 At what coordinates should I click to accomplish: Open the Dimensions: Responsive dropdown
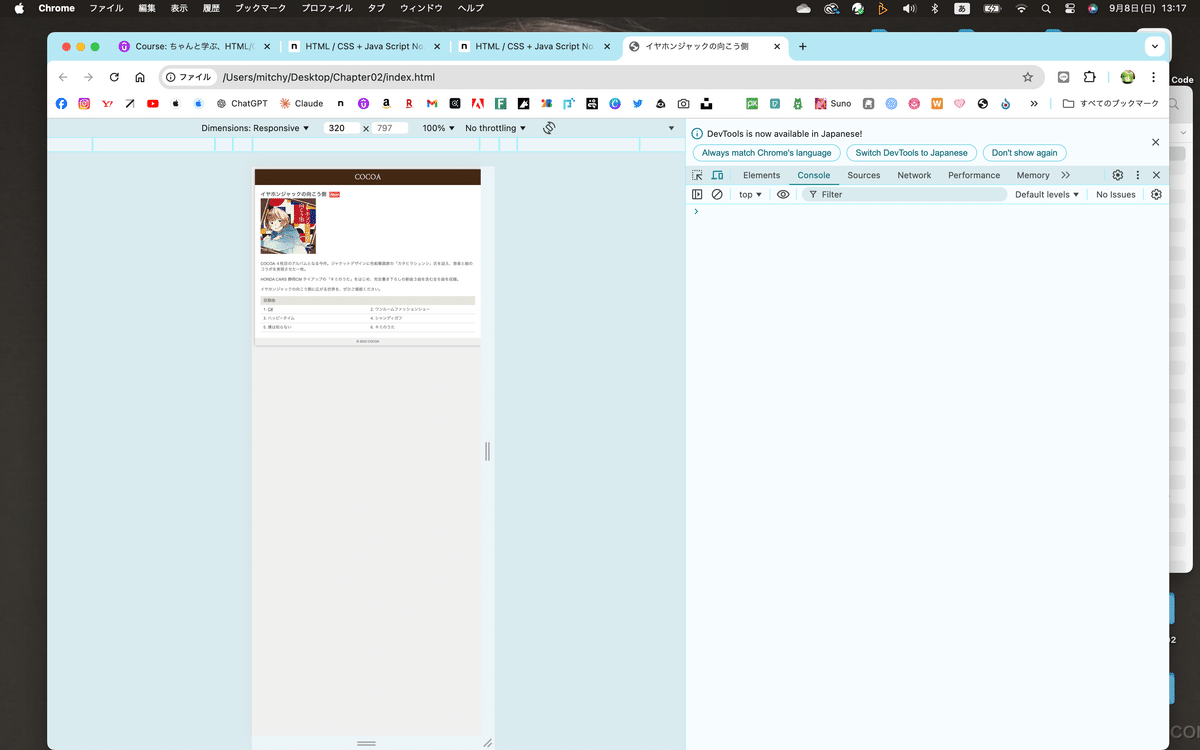(x=255, y=128)
